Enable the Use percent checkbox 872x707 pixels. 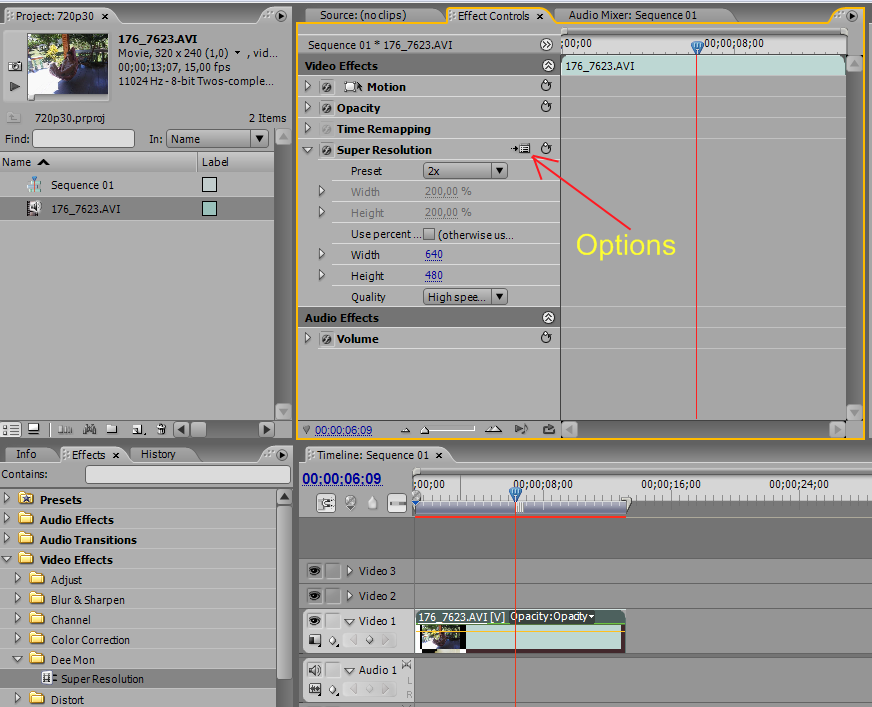[429, 234]
